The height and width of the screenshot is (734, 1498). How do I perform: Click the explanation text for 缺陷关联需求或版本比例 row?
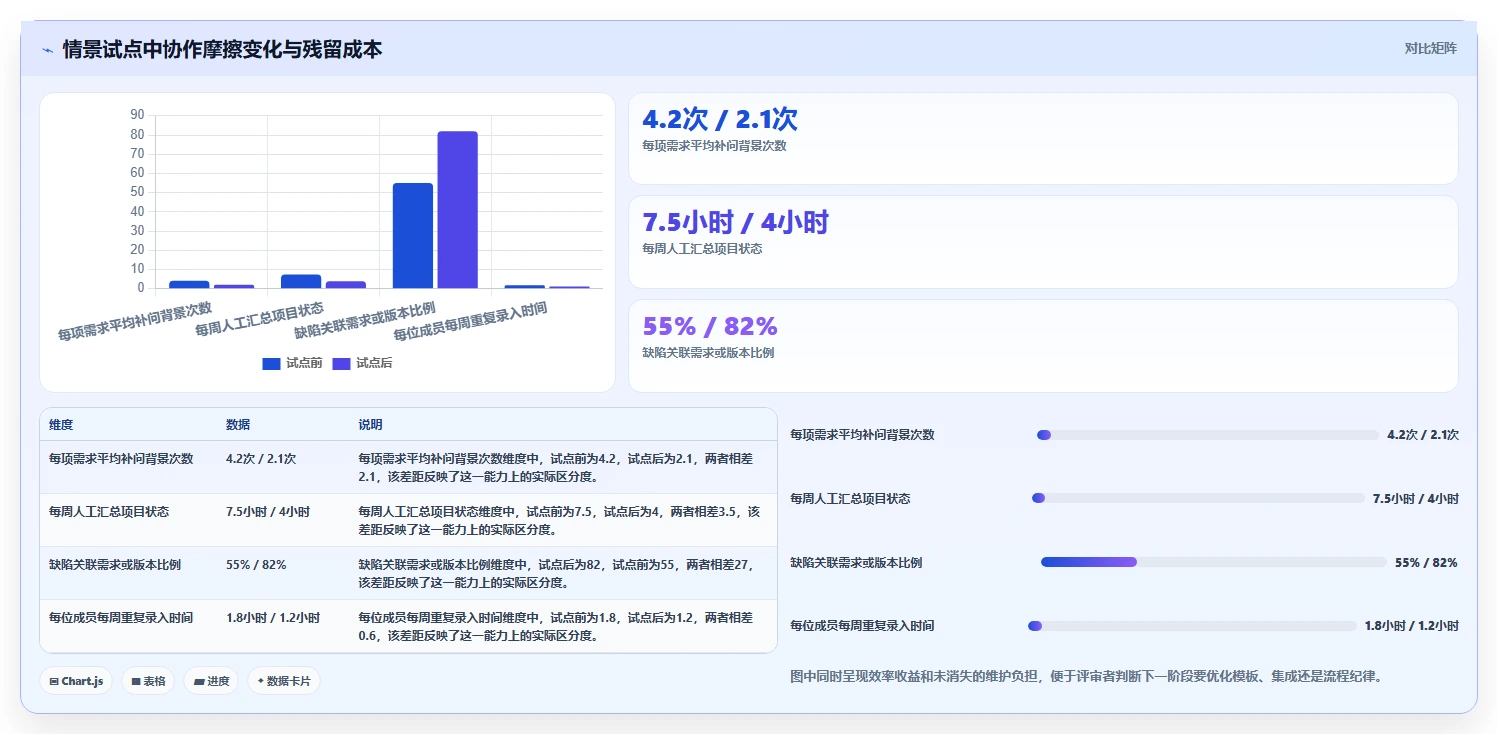(555, 573)
